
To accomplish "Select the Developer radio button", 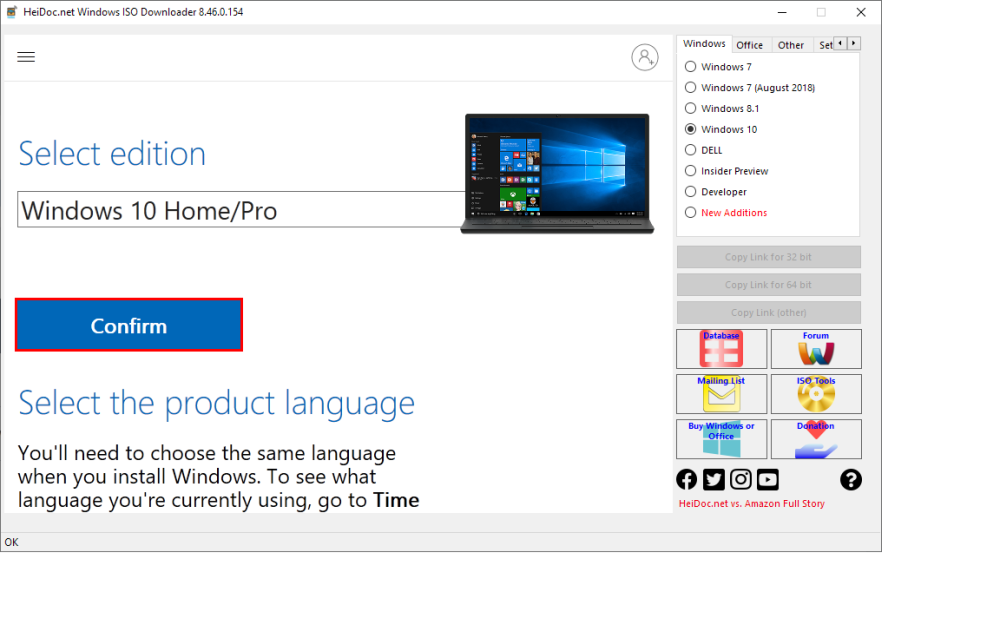I will point(690,191).
